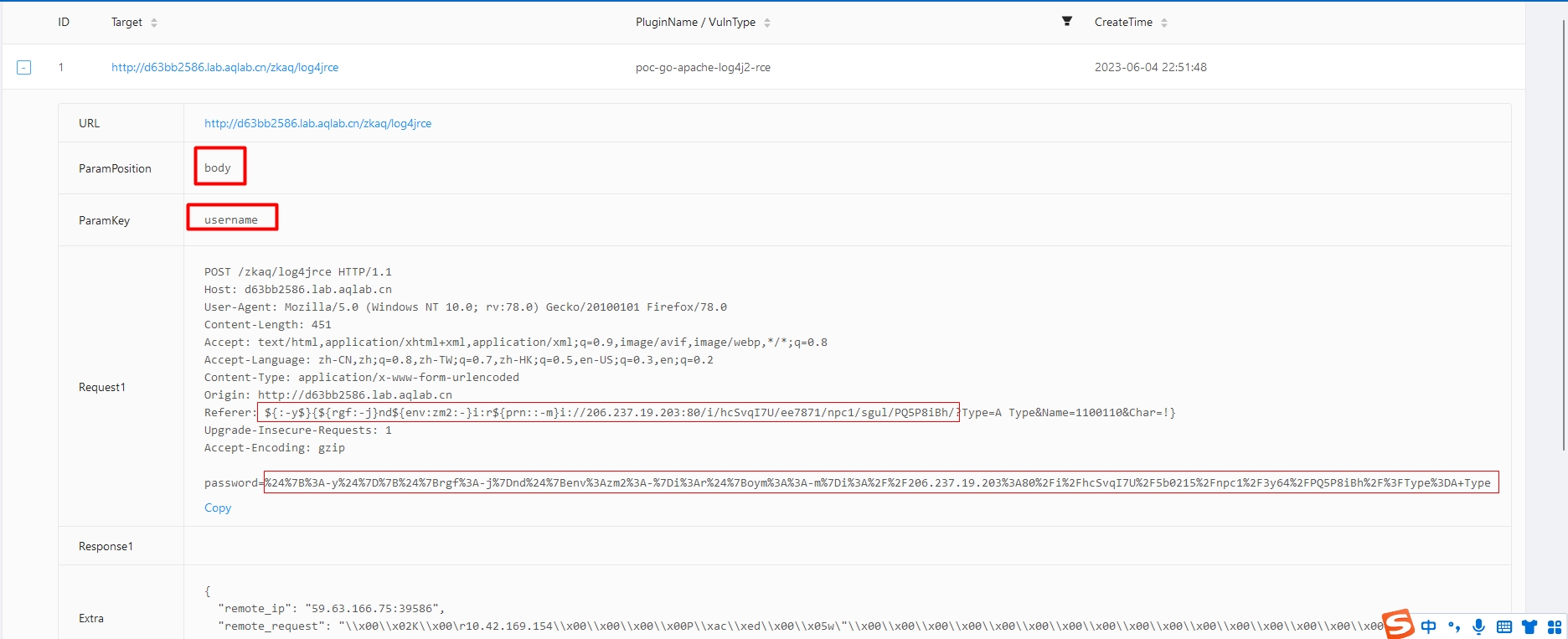Click row ID number 1
The height and width of the screenshot is (639, 1568).
pos(61,67)
